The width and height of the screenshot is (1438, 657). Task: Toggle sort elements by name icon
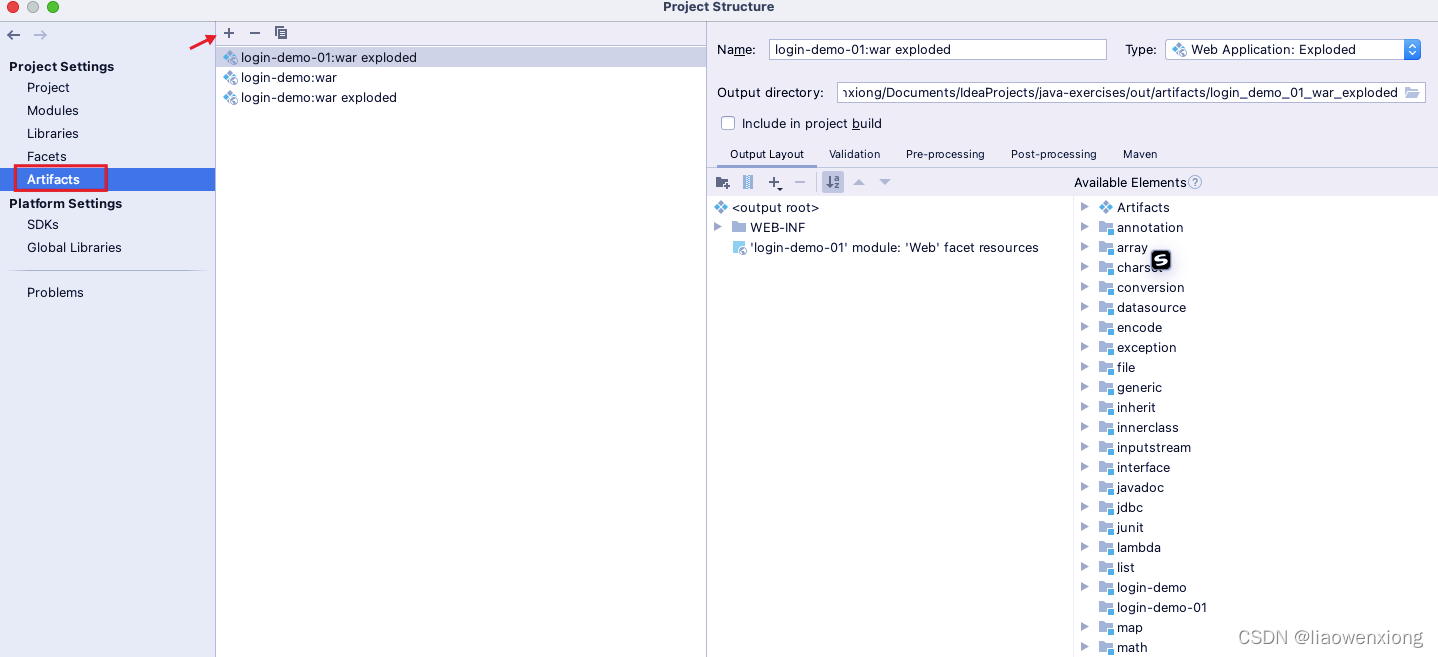(833, 182)
